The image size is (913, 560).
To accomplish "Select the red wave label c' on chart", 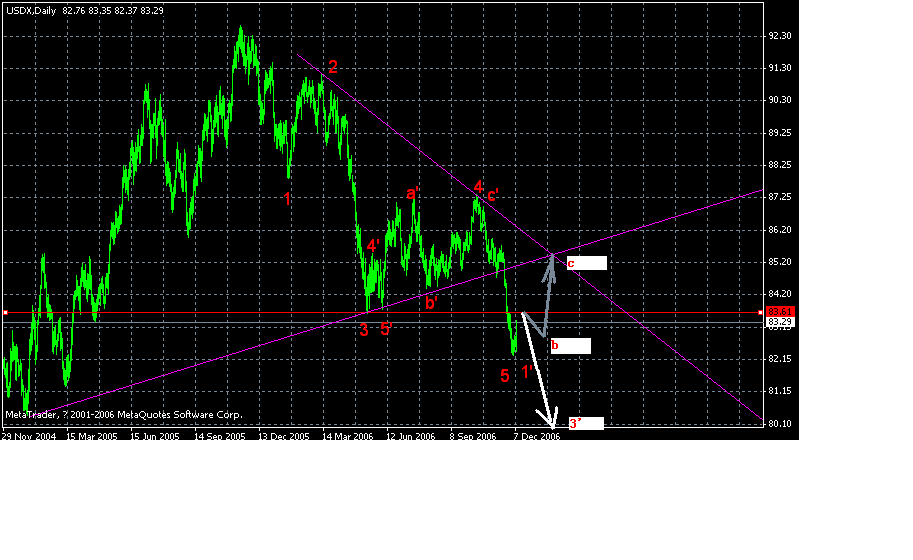I will (493, 195).
